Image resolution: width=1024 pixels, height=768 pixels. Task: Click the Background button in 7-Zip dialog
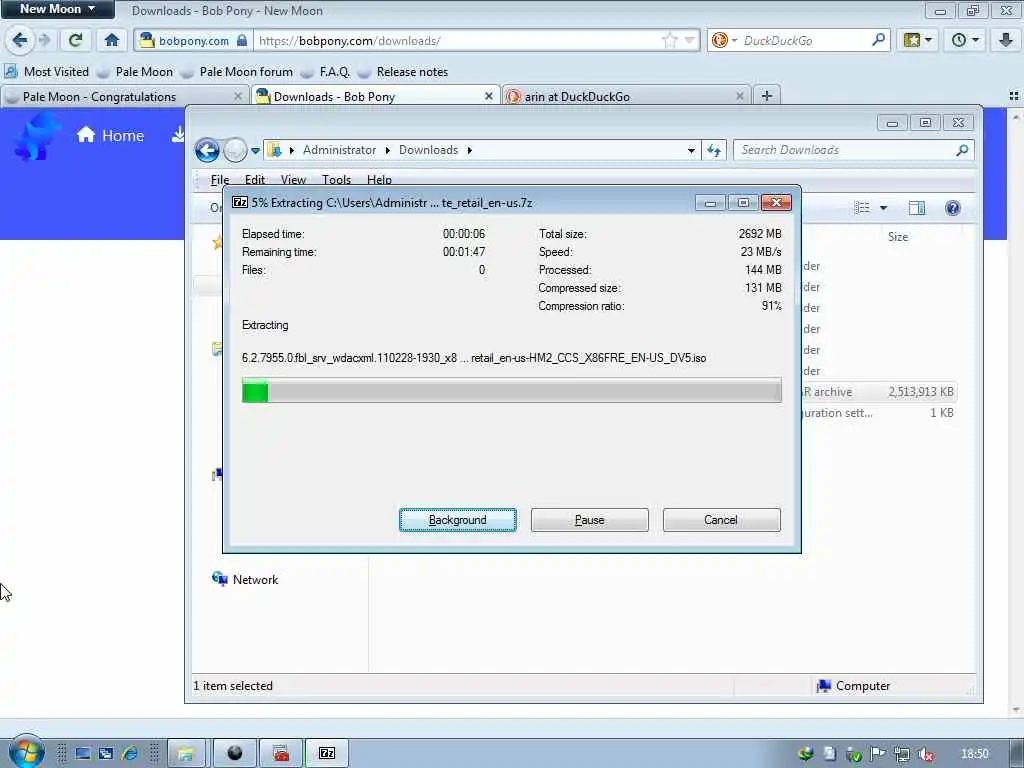tap(458, 520)
